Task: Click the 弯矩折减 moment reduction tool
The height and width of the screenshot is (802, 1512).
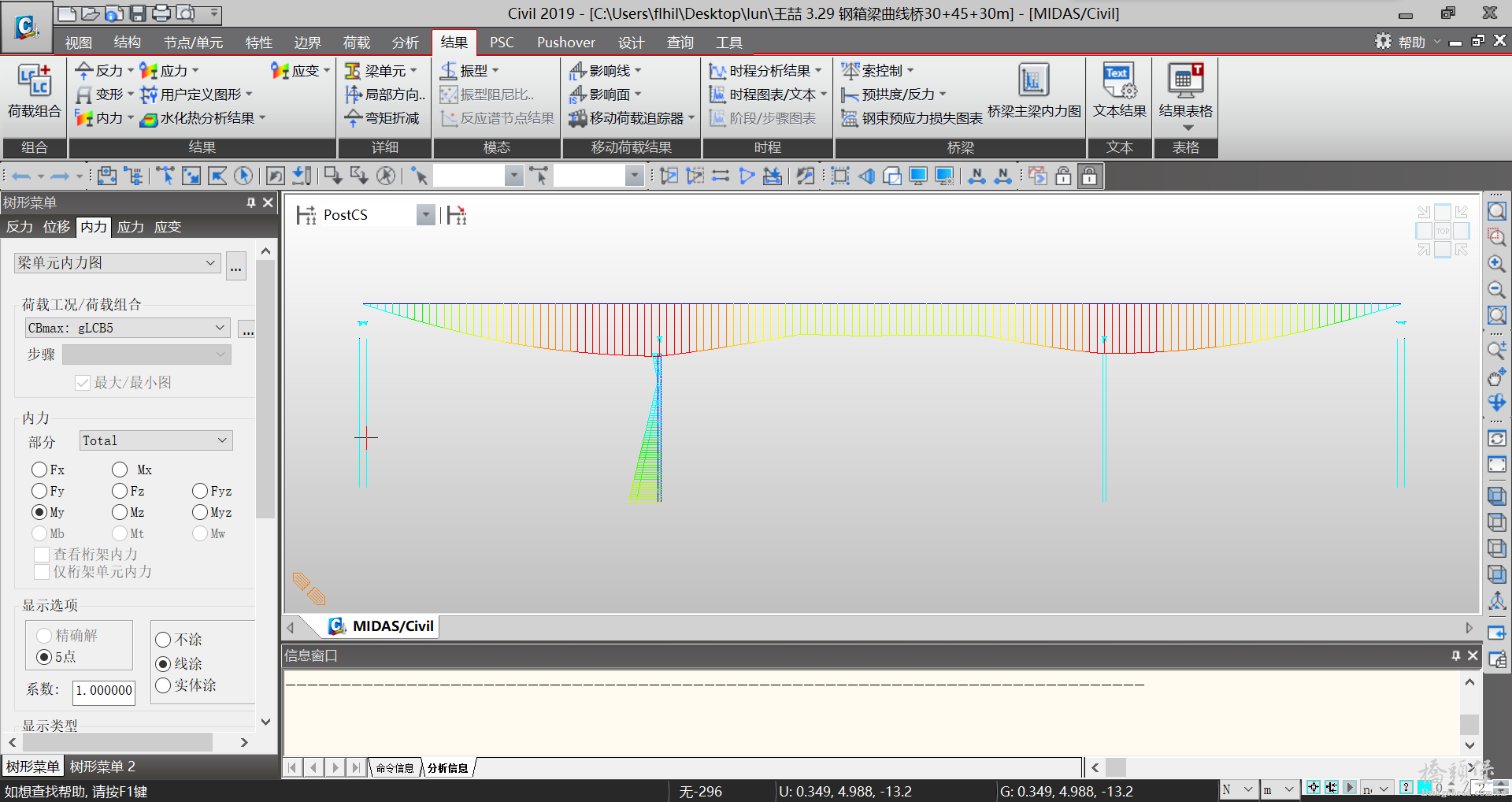Action: (x=383, y=118)
